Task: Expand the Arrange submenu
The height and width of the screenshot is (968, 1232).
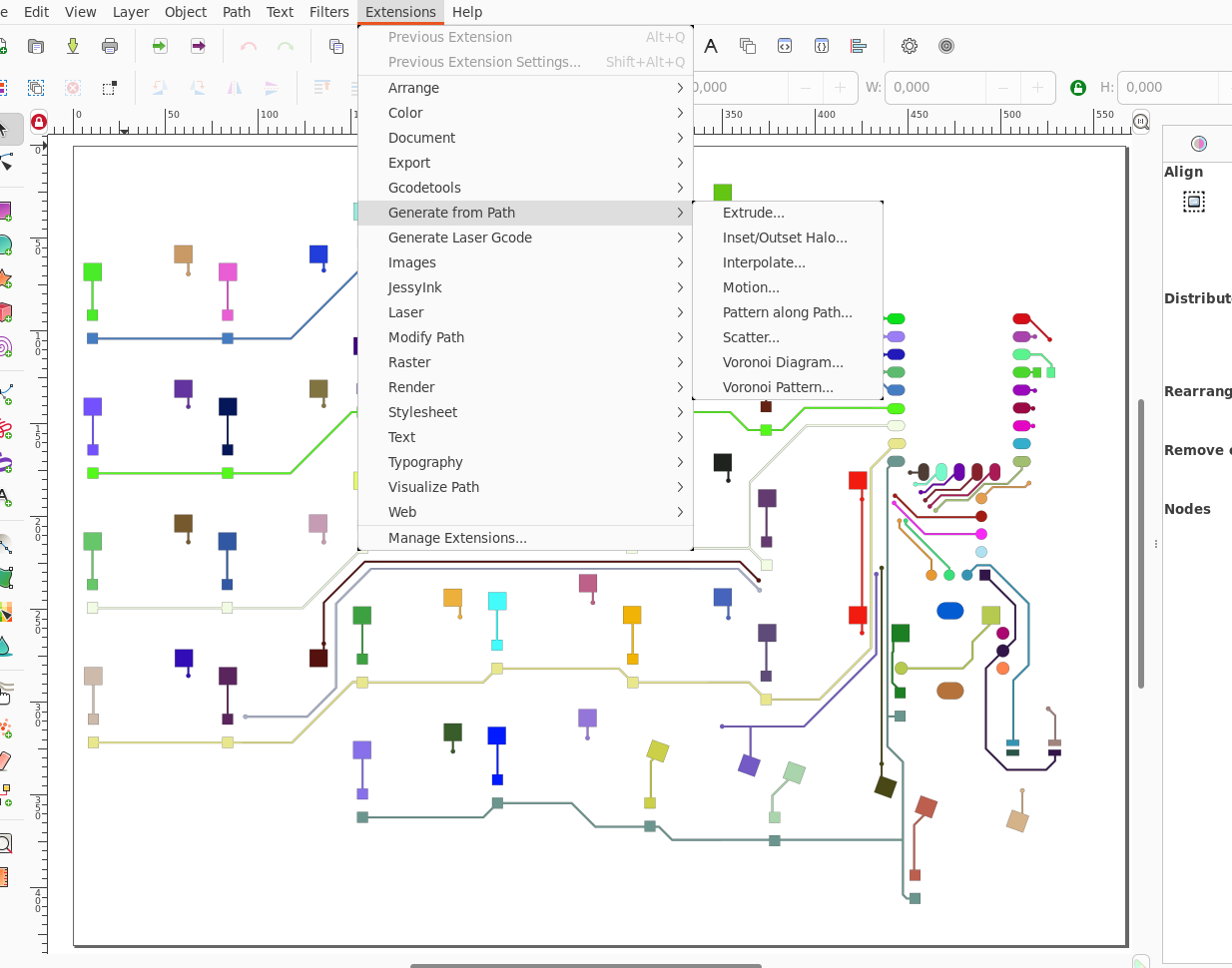Action: [525, 88]
